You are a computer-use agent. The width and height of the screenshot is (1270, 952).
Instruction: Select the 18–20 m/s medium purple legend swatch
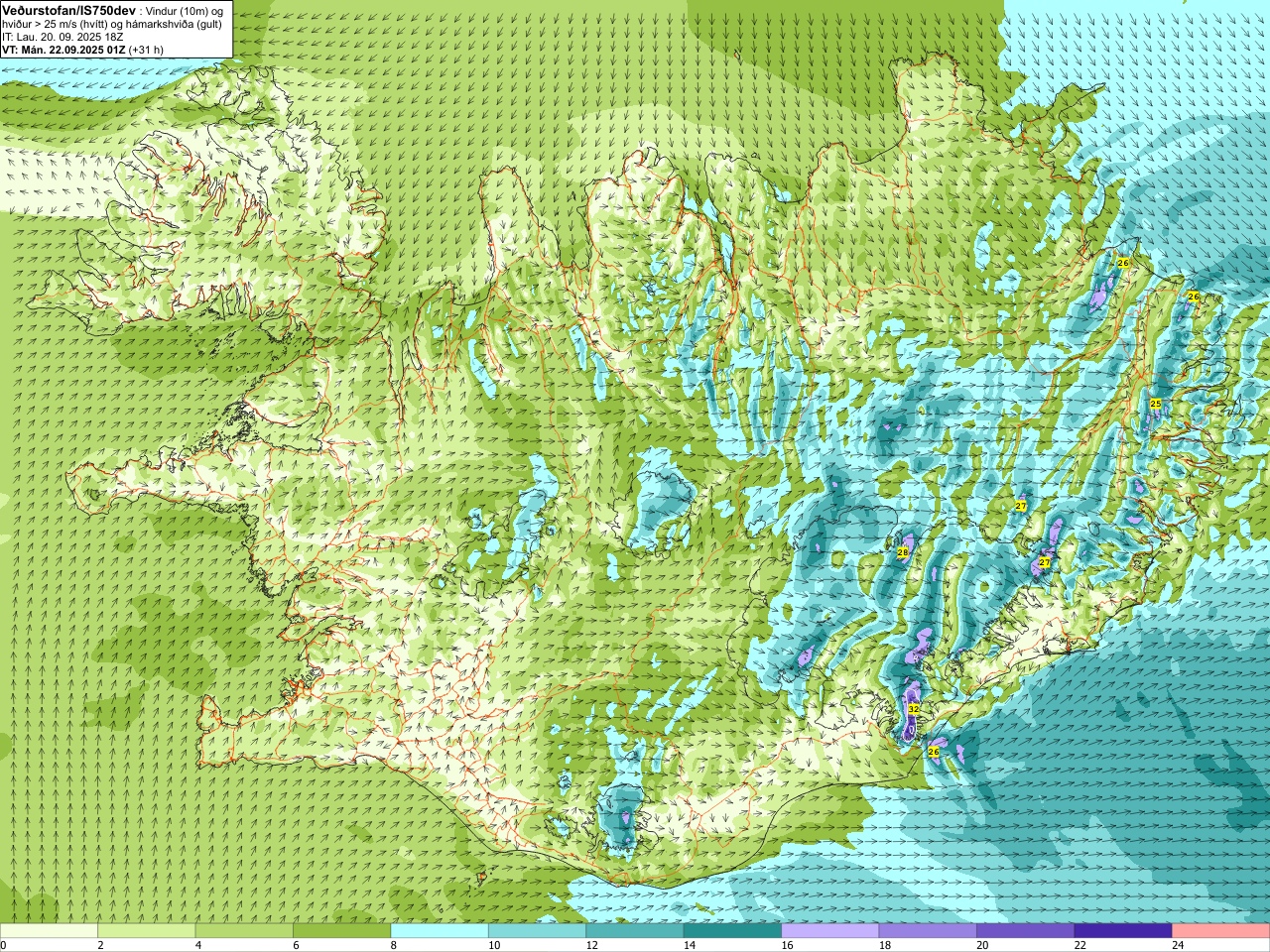(x=928, y=931)
